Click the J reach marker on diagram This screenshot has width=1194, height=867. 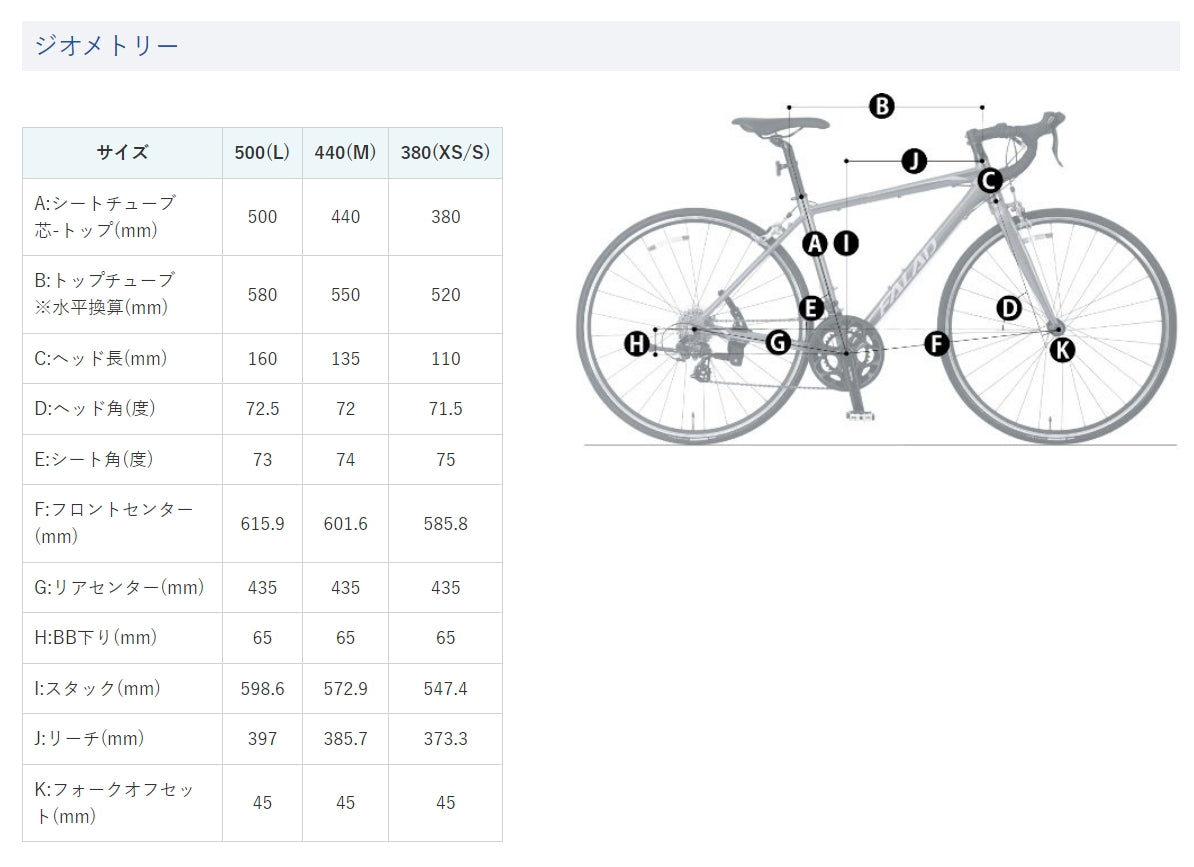(914, 160)
